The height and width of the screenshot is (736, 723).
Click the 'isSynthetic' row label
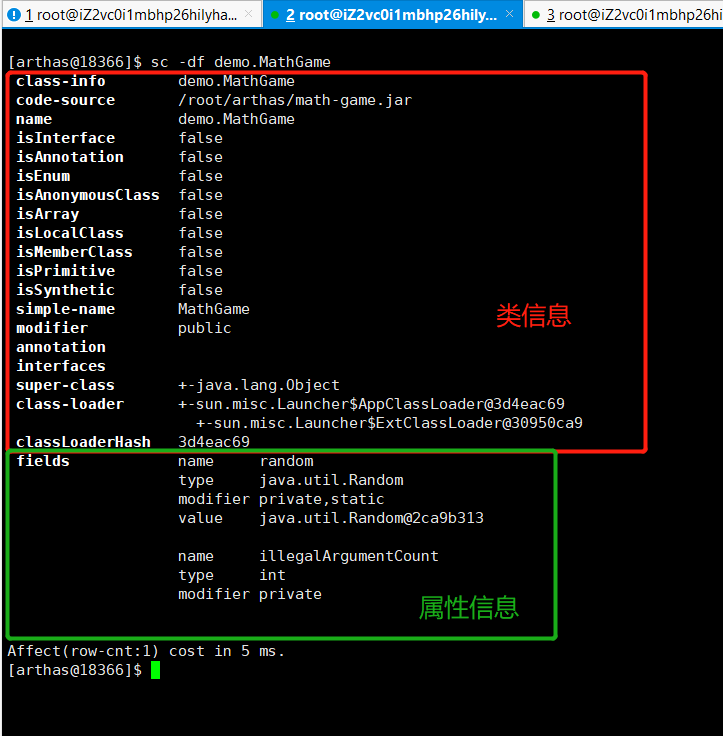pyautogui.click(x=65, y=290)
